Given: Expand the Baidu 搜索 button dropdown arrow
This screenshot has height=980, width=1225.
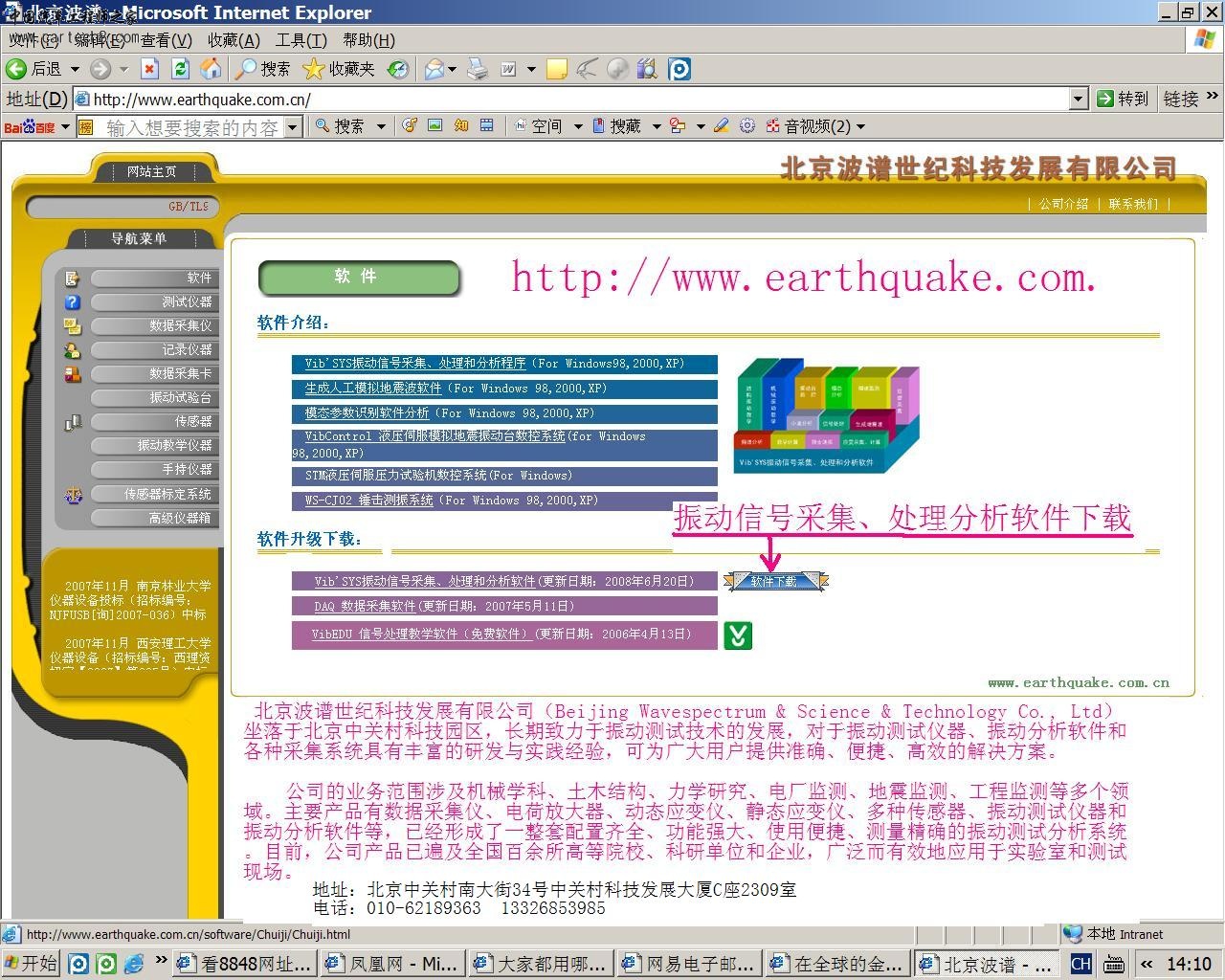Looking at the screenshot, I should pyautogui.click(x=381, y=126).
